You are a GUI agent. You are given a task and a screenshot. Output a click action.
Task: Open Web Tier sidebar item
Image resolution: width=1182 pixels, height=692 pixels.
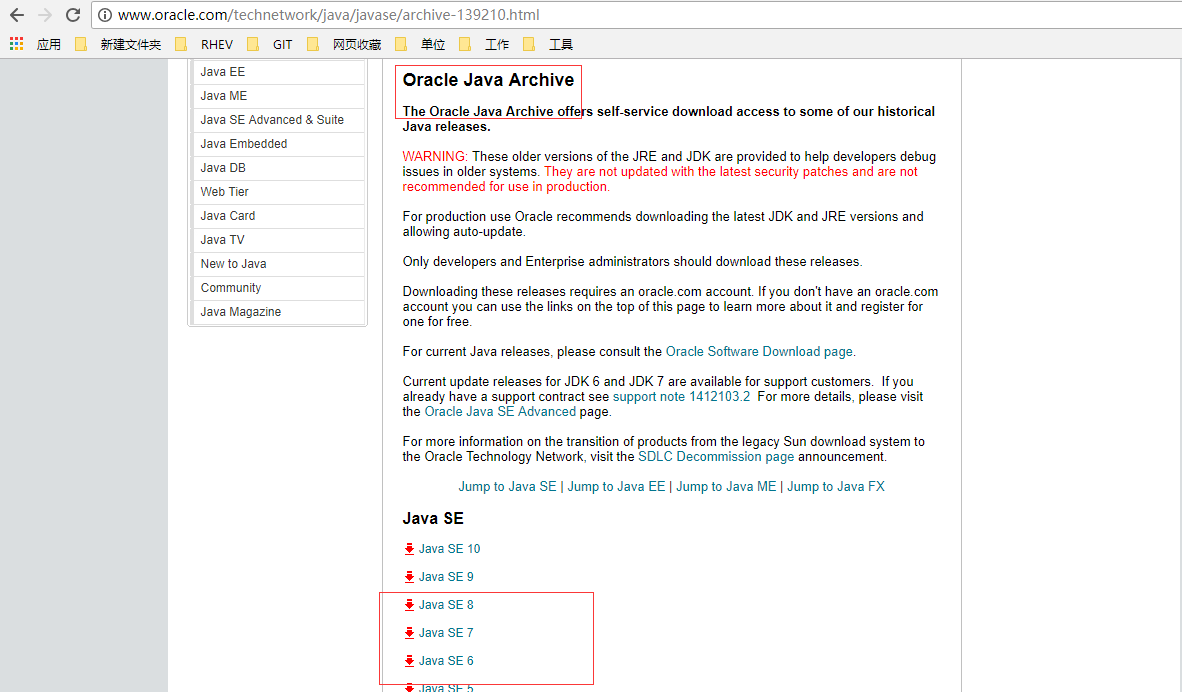pyautogui.click(x=279, y=192)
